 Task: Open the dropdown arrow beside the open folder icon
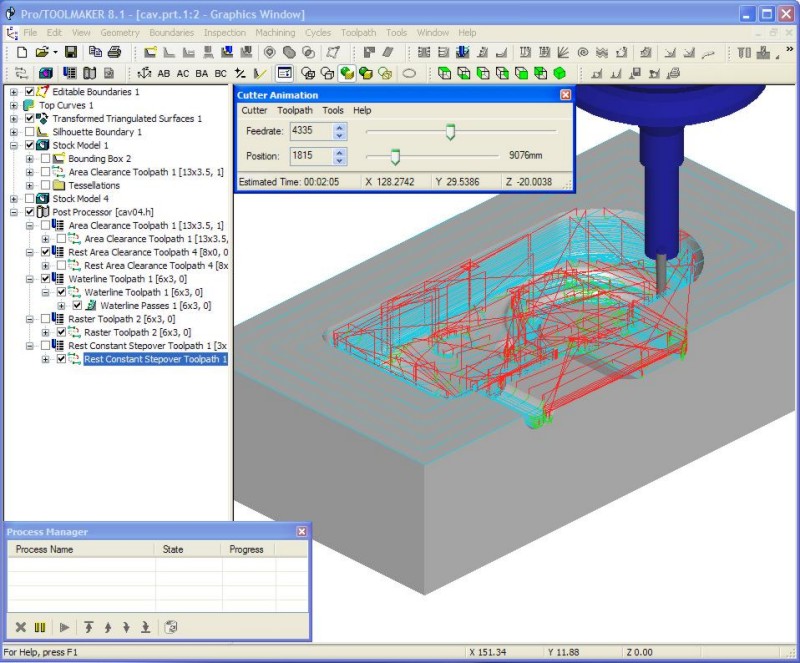click(x=55, y=52)
